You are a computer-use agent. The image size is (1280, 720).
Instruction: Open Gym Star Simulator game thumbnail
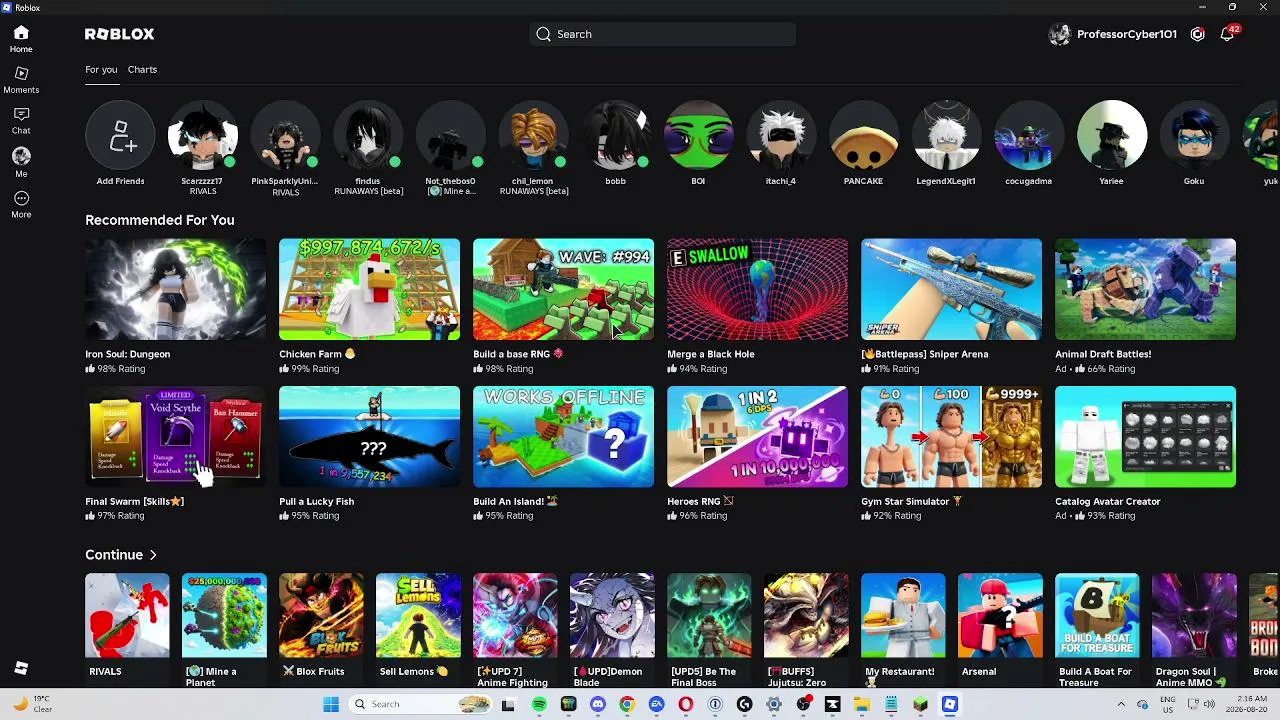(951, 437)
